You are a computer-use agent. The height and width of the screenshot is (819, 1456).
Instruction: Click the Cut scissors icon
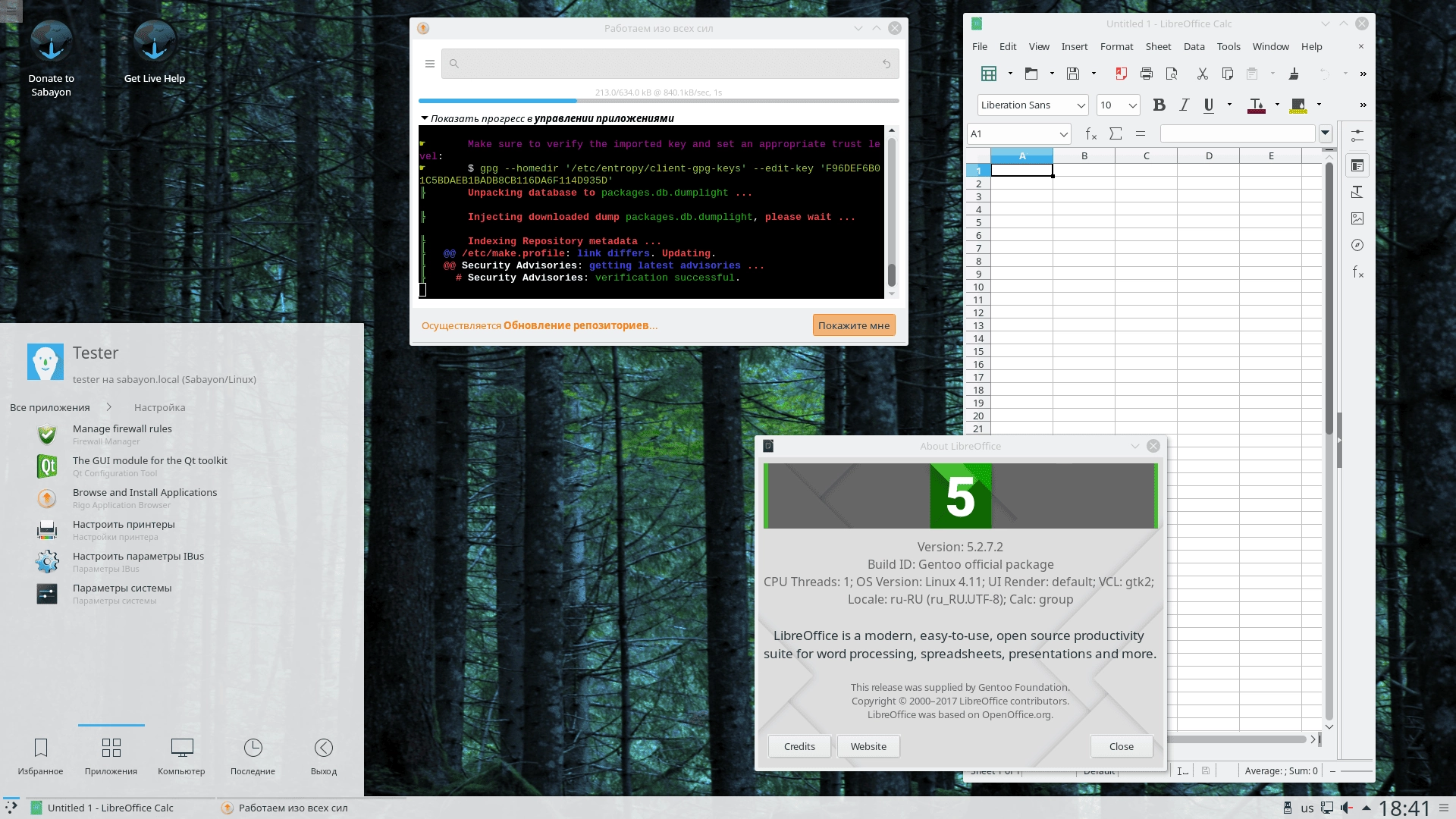1202,74
